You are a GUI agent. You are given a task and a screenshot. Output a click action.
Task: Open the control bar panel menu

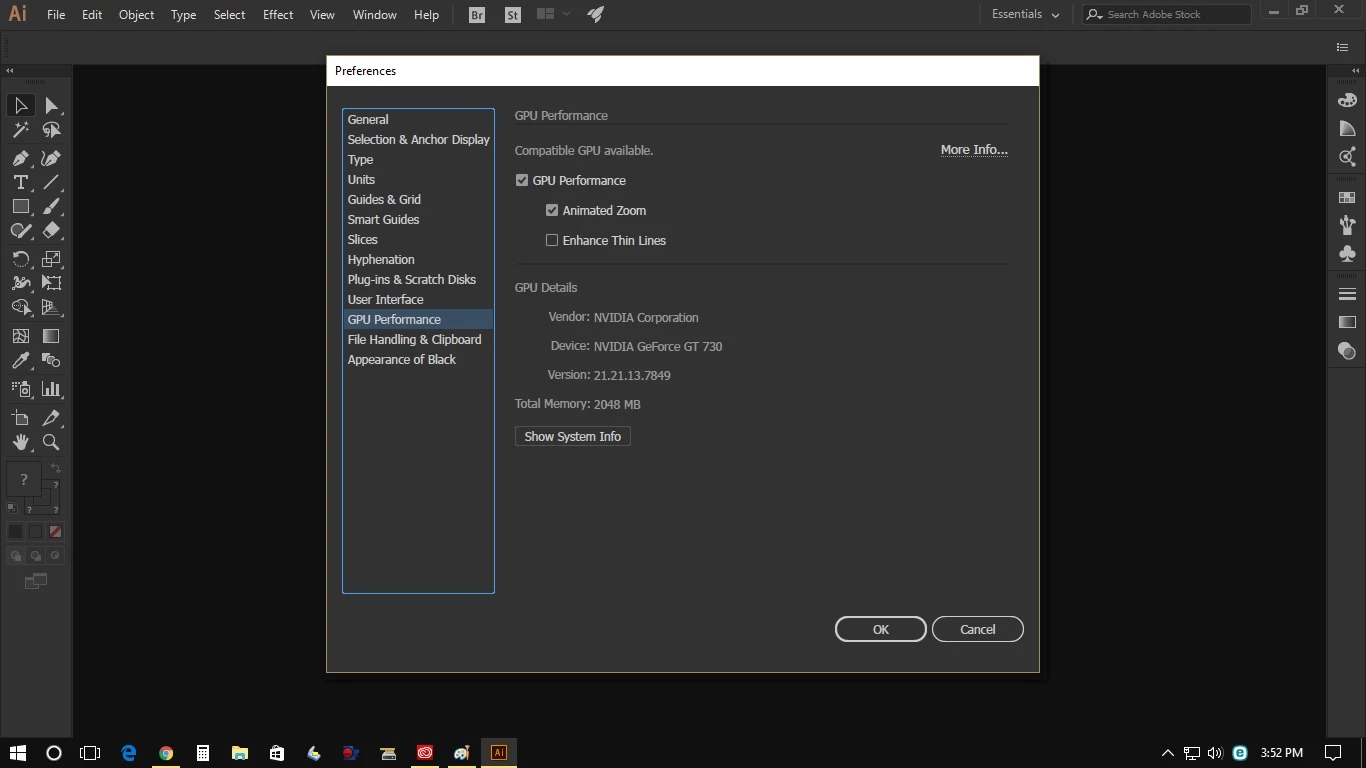1343,47
